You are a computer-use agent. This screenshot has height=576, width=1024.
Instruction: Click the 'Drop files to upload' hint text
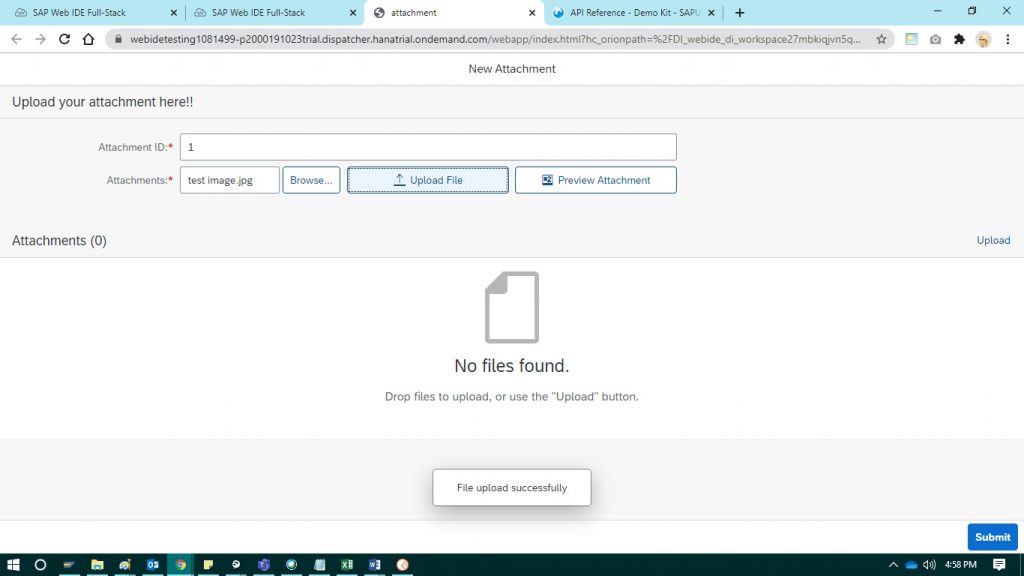[x=512, y=396]
